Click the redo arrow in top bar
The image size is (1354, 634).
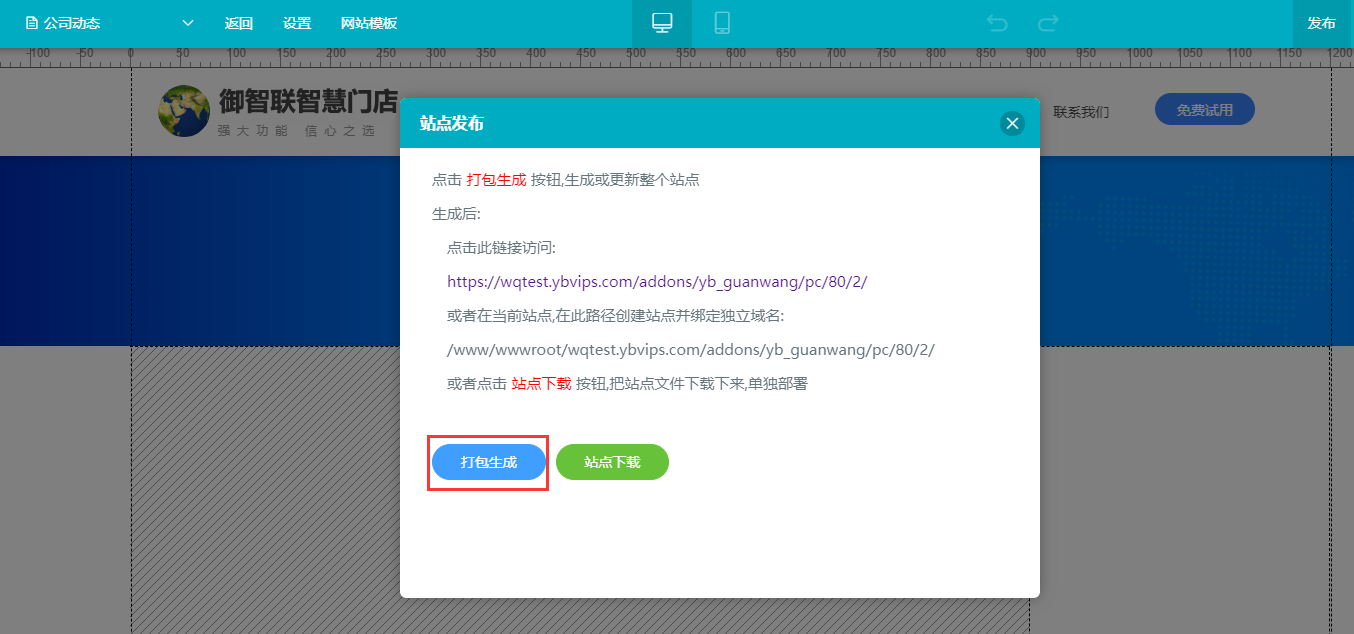[1048, 23]
